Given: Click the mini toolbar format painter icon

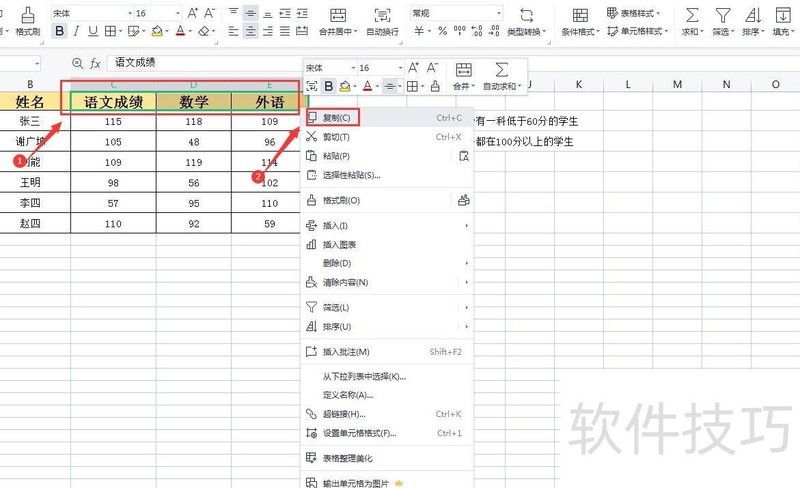Looking at the screenshot, I should pyautogui.click(x=435, y=86).
